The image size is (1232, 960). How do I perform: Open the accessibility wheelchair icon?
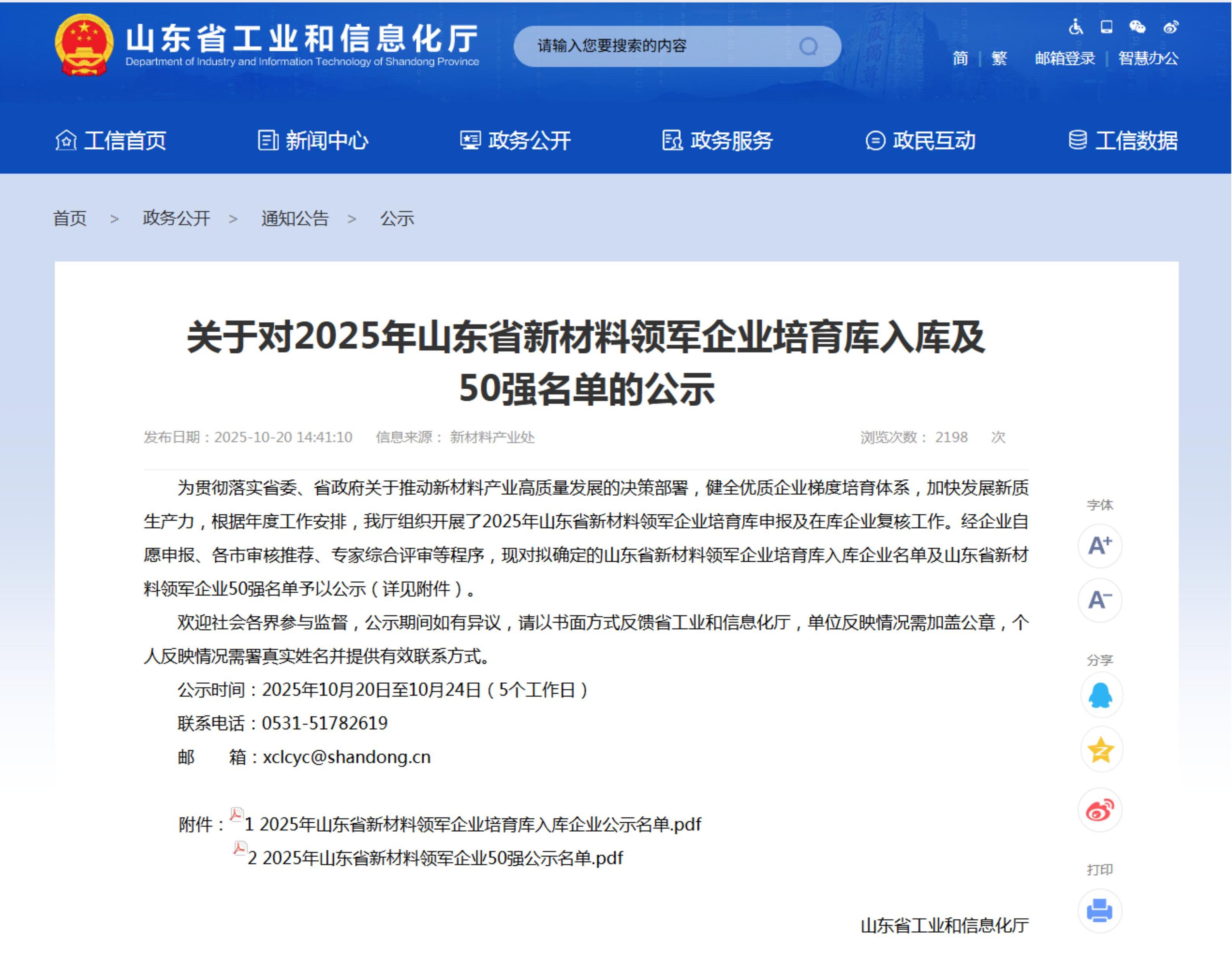(x=1076, y=26)
